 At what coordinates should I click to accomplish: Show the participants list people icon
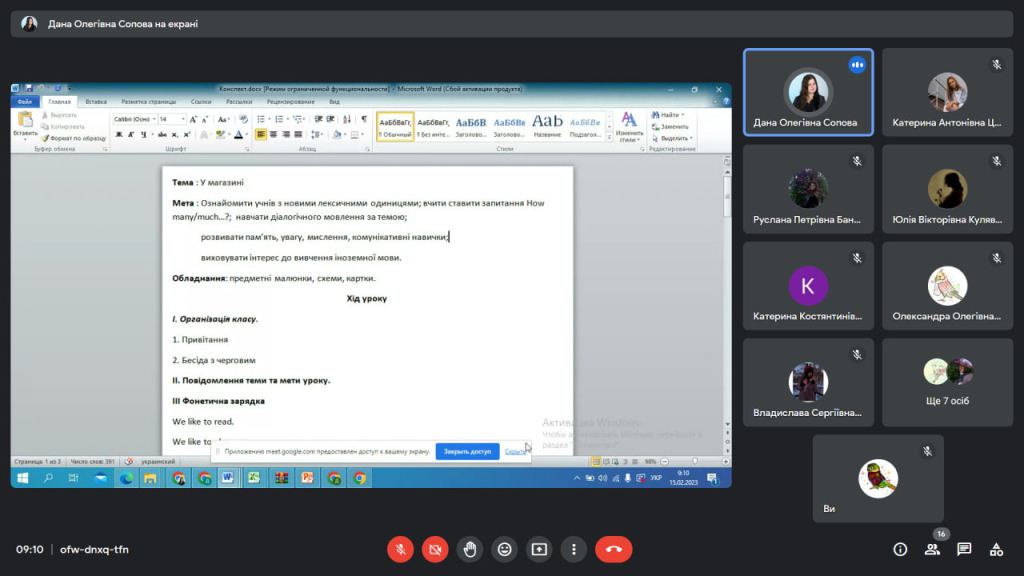click(932, 549)
